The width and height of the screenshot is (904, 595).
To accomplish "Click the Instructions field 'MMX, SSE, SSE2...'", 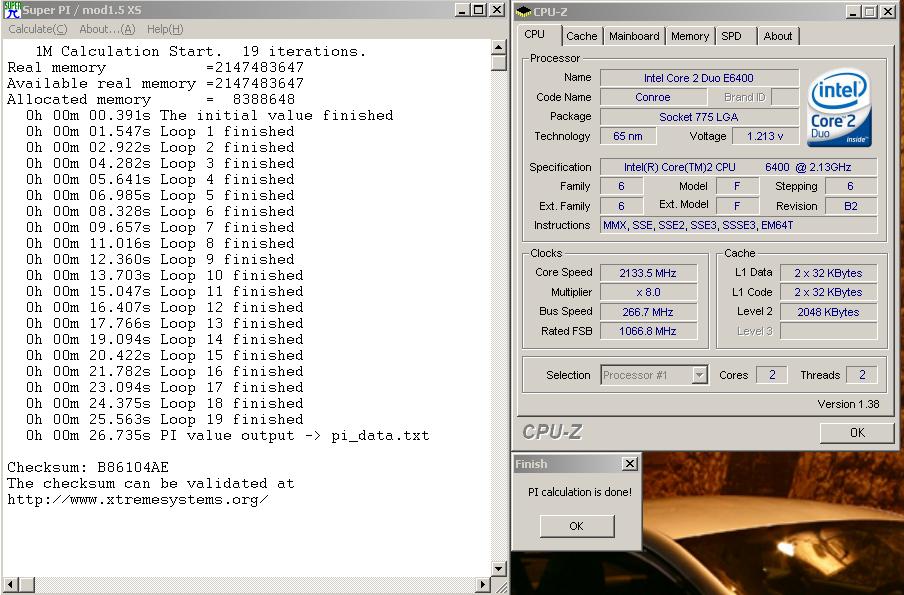I will 739,225.
